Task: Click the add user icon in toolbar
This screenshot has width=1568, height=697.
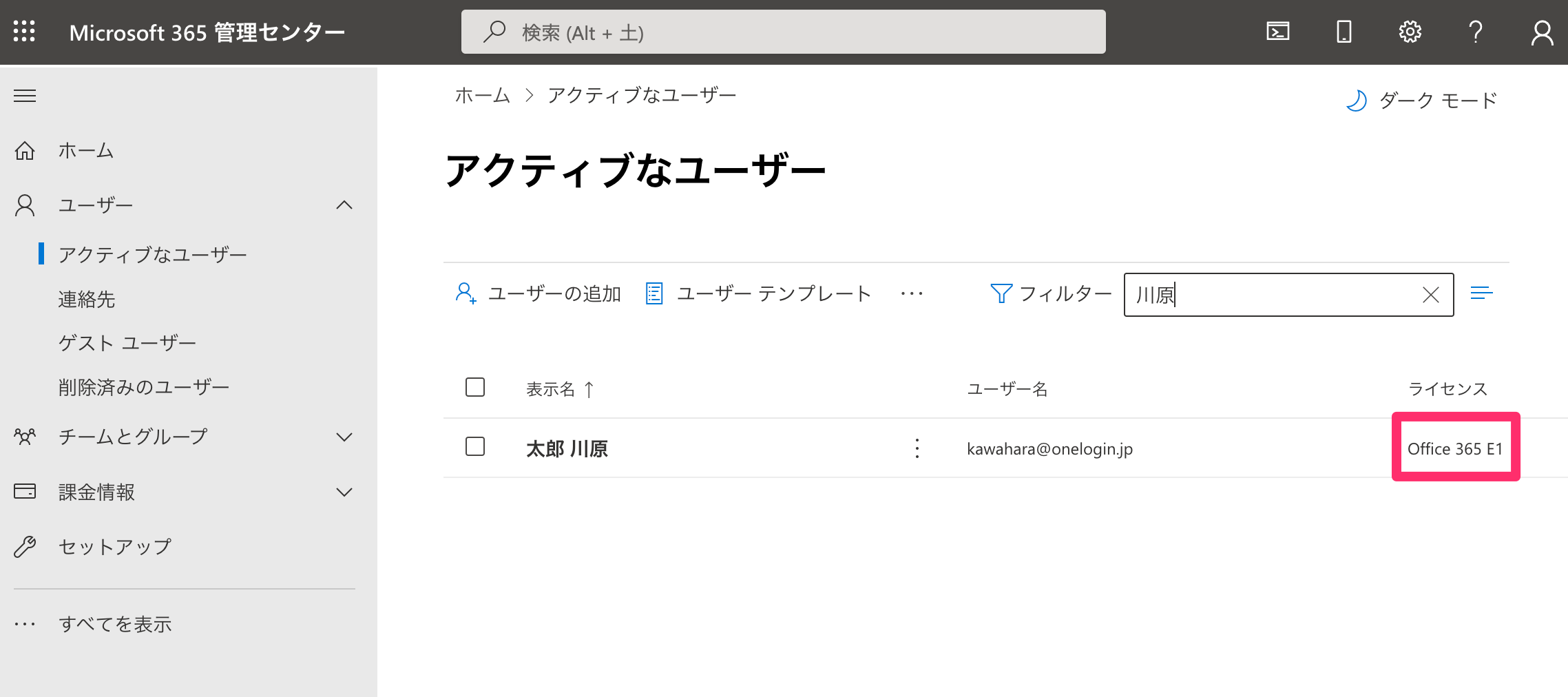Action: [466, 293]
